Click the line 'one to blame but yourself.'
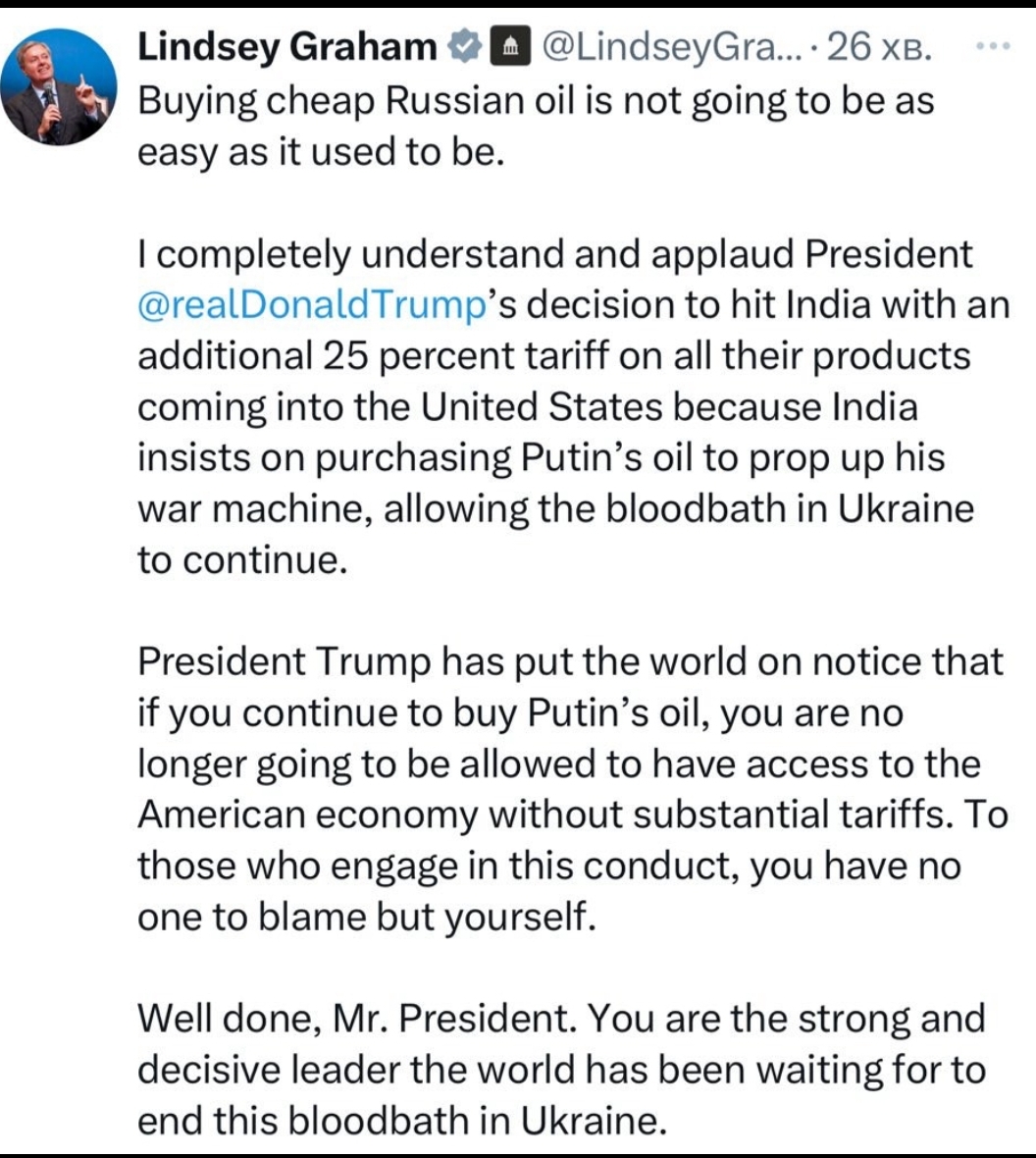 pos(366,918)
